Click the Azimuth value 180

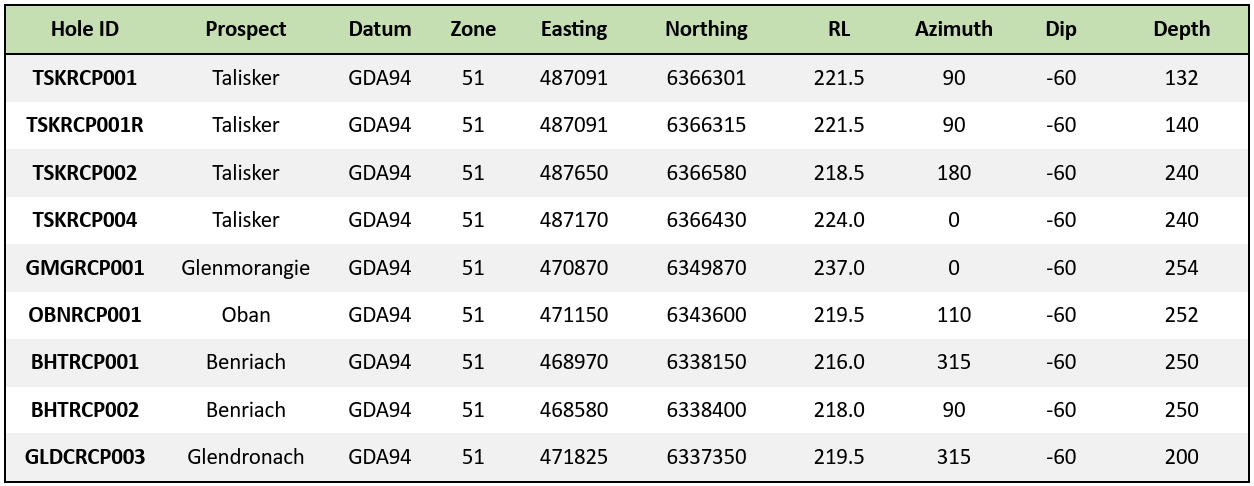click(953, 173)
